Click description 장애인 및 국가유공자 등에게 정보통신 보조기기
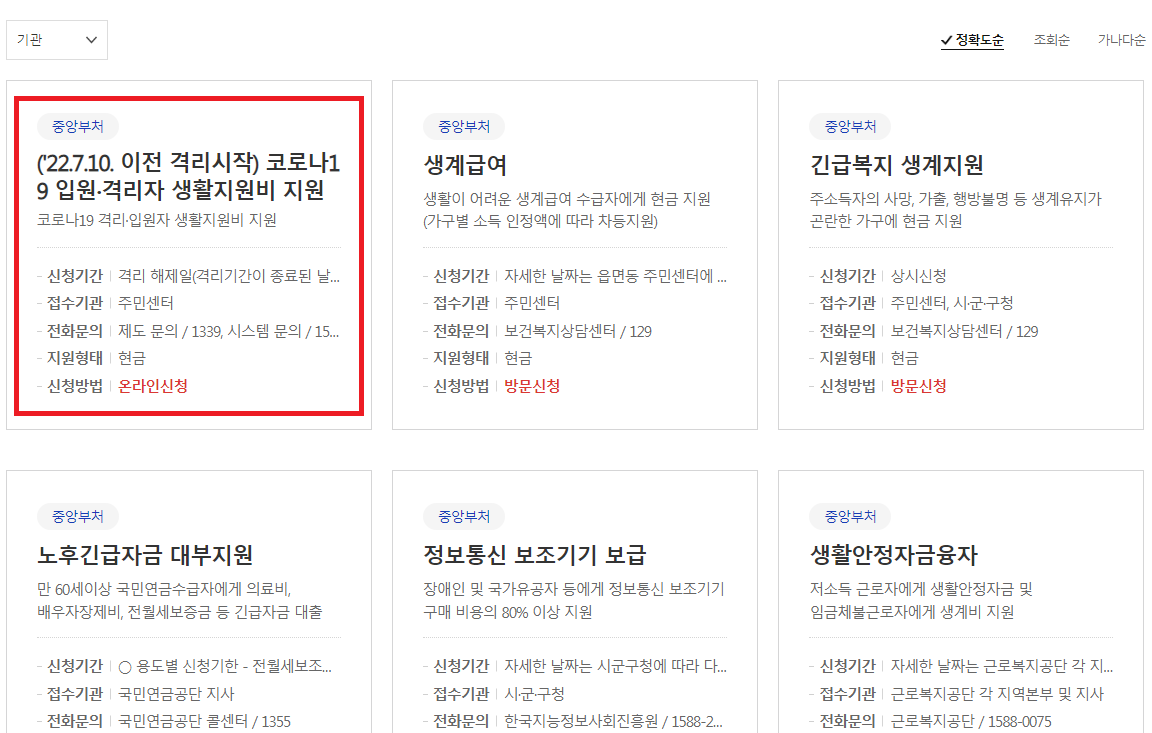Viewport: 1152px width, 733px height. tap(573, 600)
